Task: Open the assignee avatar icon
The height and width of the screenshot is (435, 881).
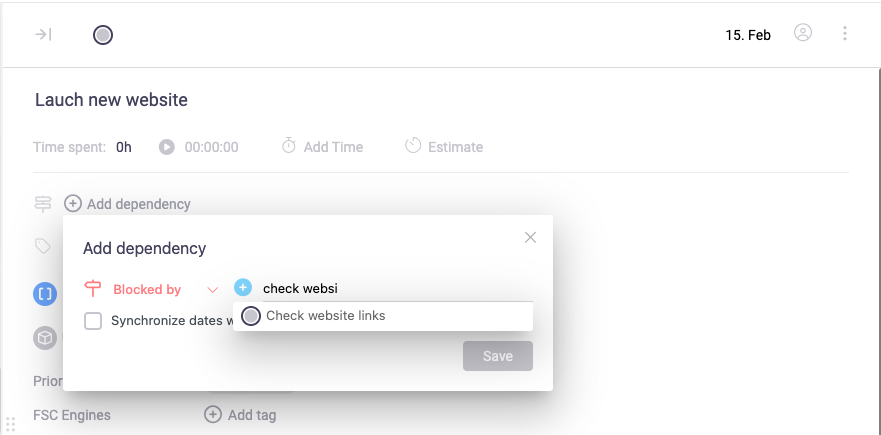Action: tap(802, 33)
